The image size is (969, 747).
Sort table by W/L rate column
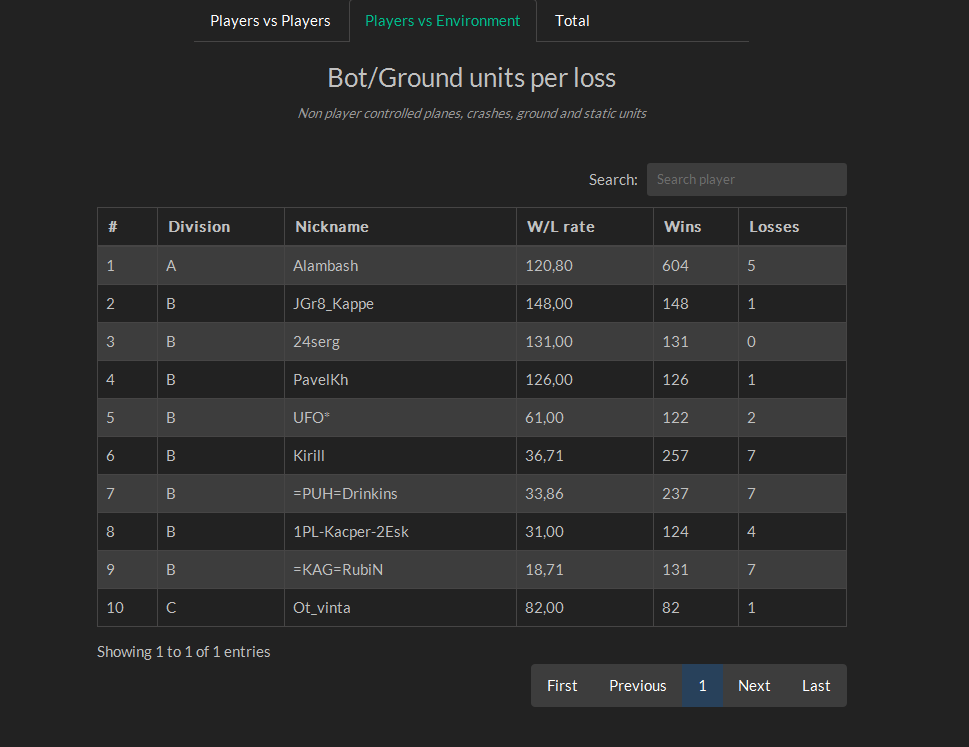(x=561, y=227)
